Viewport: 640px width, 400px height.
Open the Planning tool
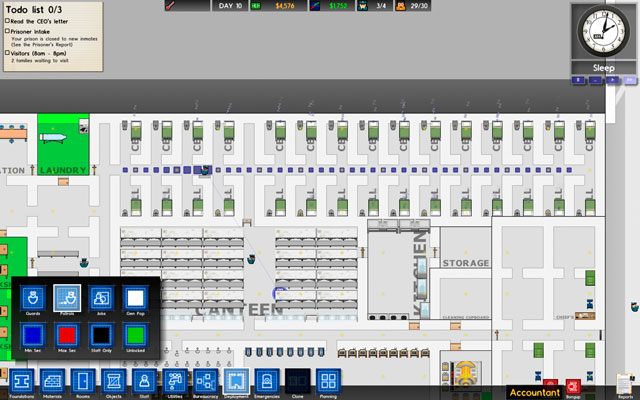pos(327,381)
